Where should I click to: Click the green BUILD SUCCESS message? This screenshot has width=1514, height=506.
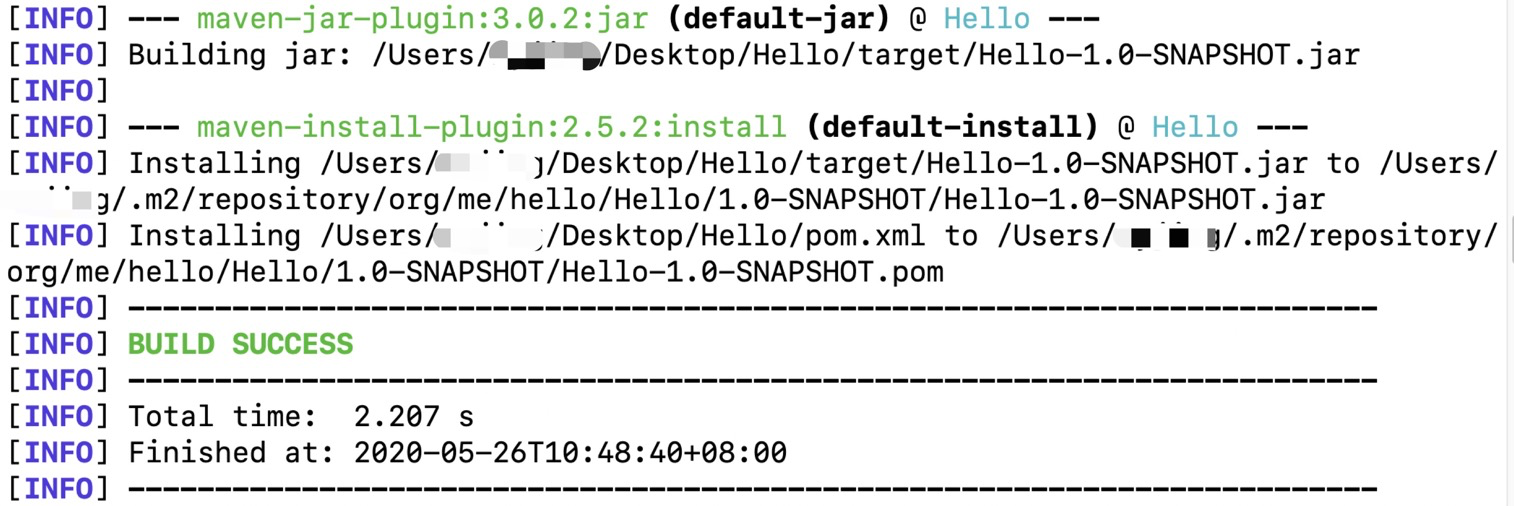[x=240, y=345]
